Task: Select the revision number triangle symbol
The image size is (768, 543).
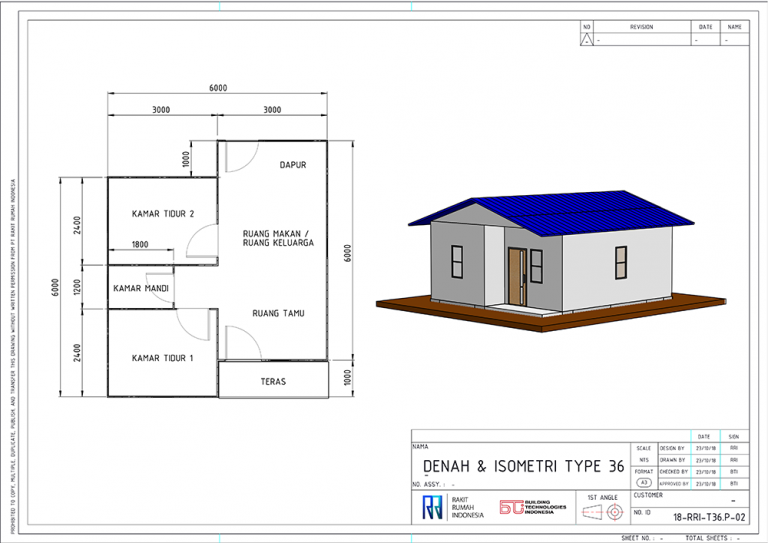Action: pos(587,40)
